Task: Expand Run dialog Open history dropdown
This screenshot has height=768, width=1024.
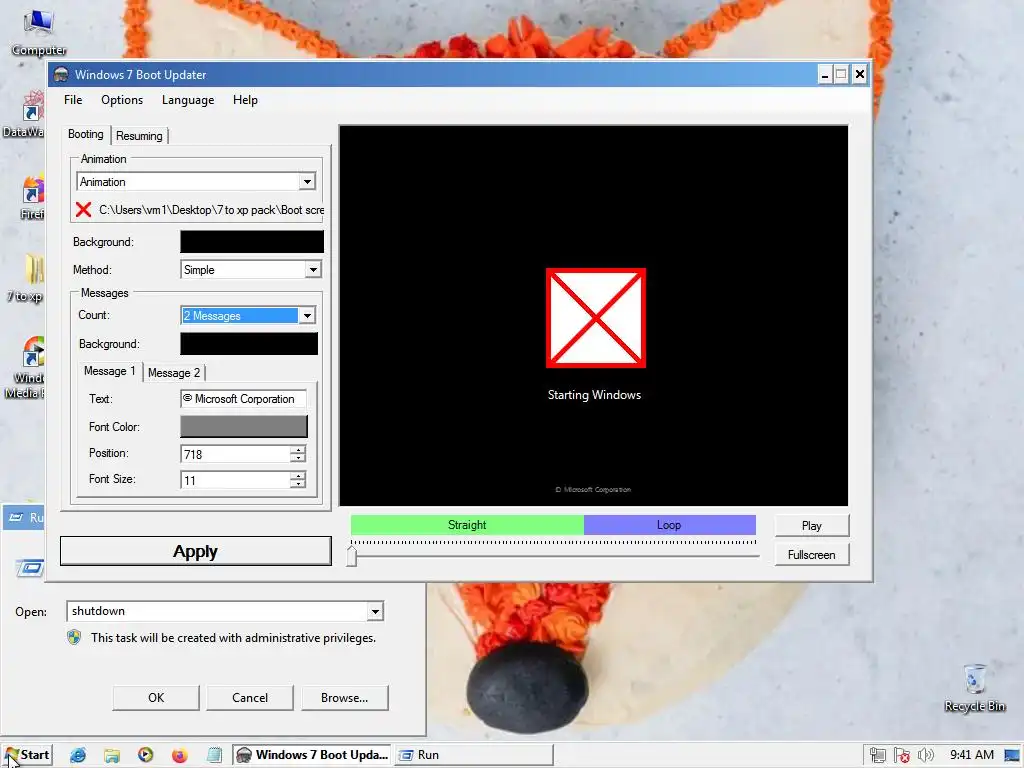Action: click(x=375, y=612)
